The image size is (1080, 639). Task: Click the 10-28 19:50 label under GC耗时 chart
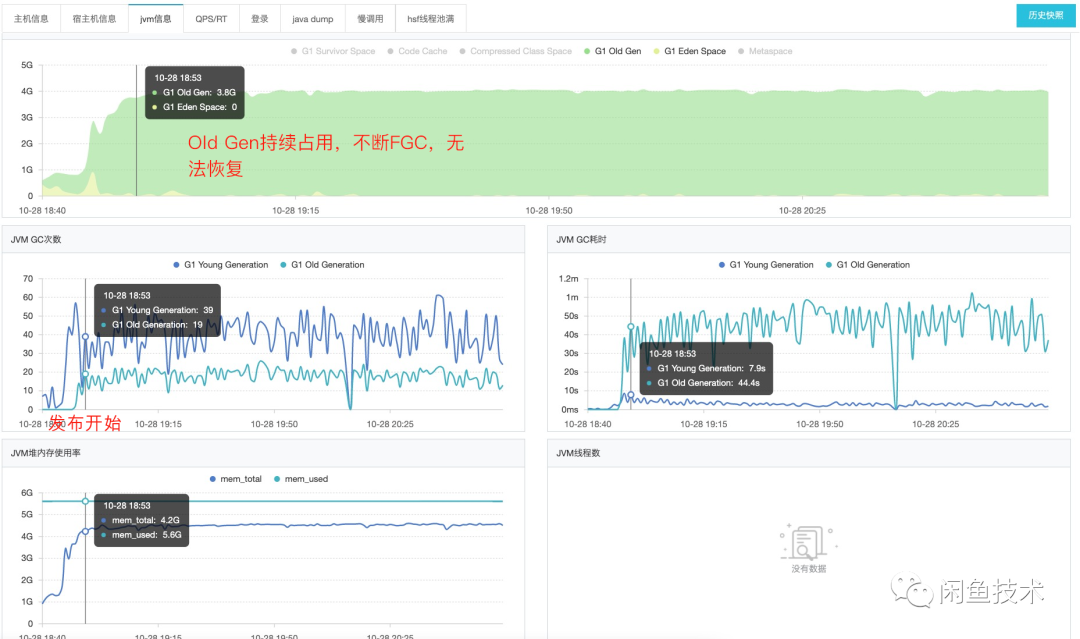[820, 424]
